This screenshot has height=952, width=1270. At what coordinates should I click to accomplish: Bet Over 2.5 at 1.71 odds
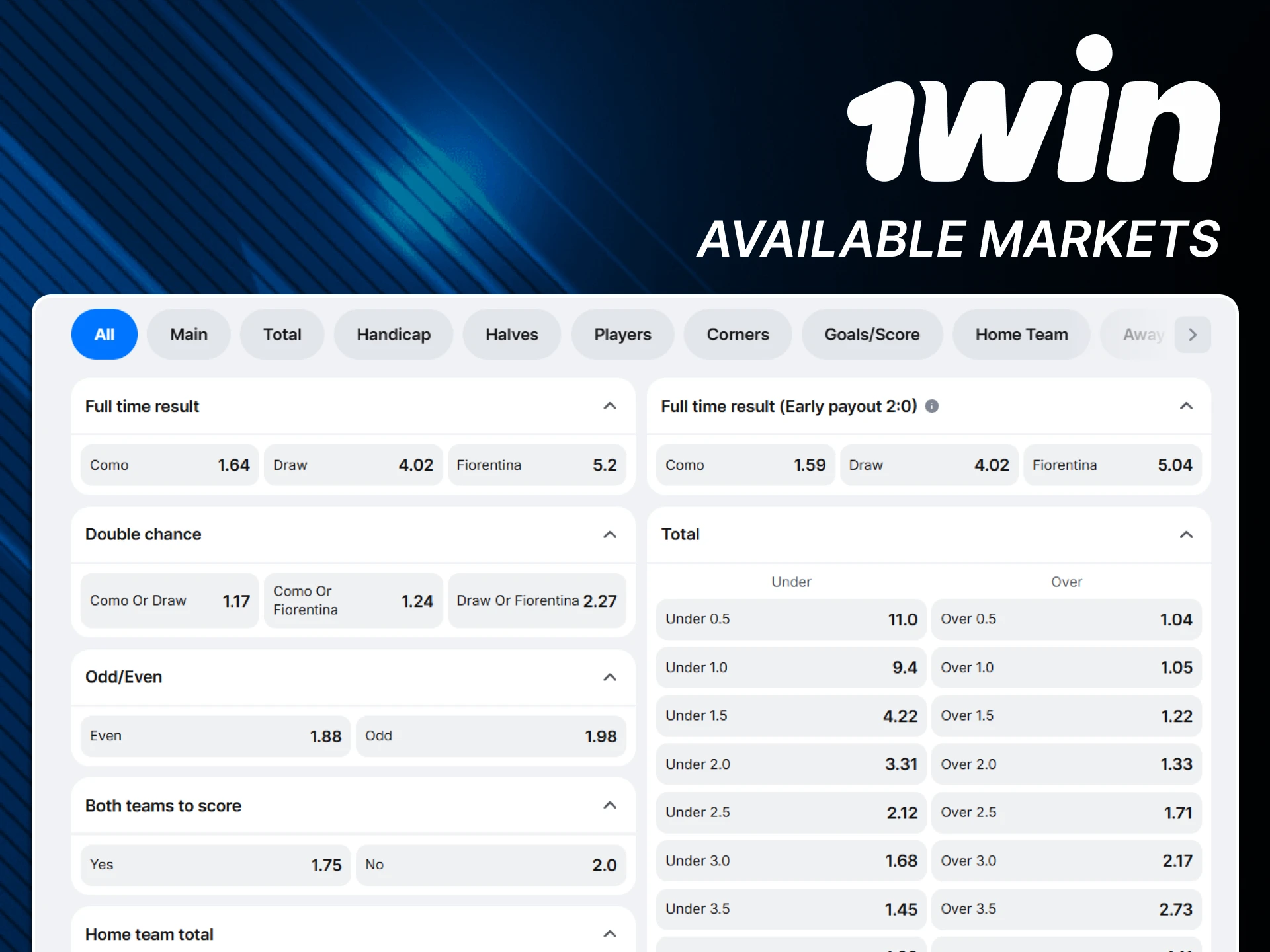pyautogui.click(x=1066, y=813)
